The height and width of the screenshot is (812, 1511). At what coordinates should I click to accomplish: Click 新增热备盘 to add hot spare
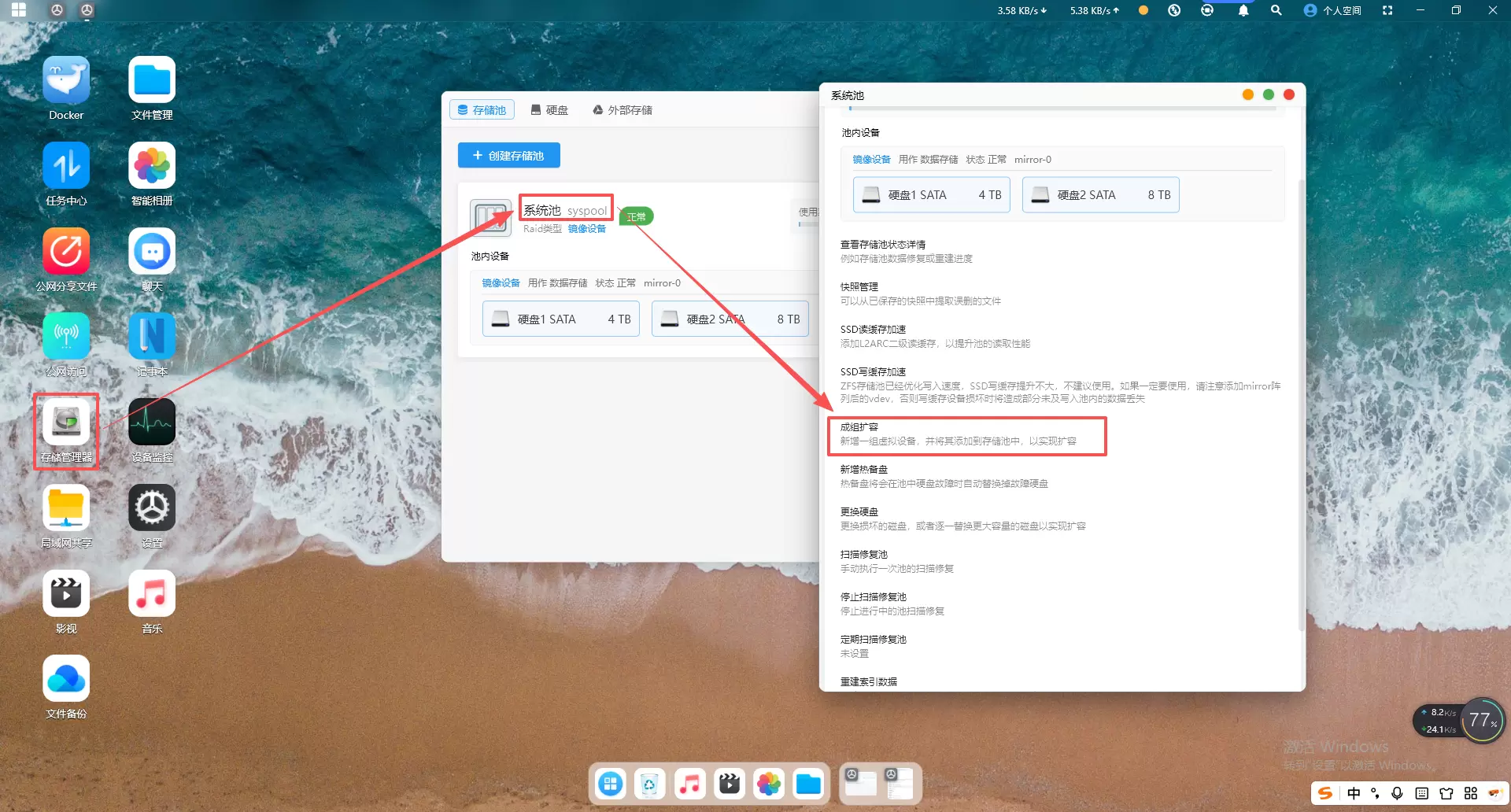[863, 470]
